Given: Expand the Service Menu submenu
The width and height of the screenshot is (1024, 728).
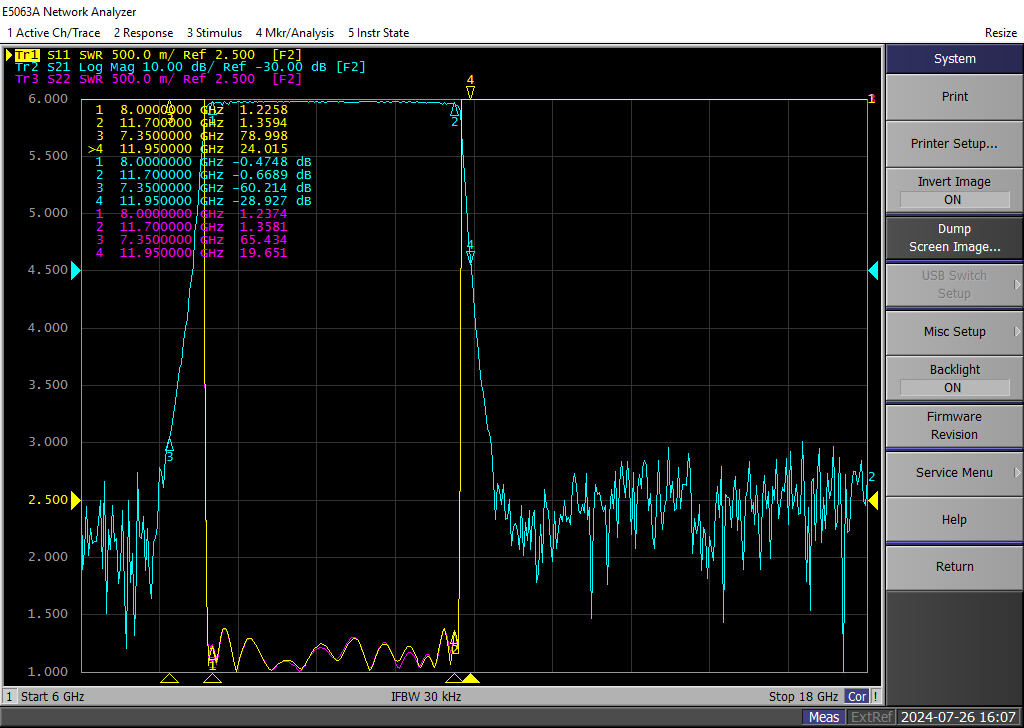Looking at the screenshot, I should point(953,472).
